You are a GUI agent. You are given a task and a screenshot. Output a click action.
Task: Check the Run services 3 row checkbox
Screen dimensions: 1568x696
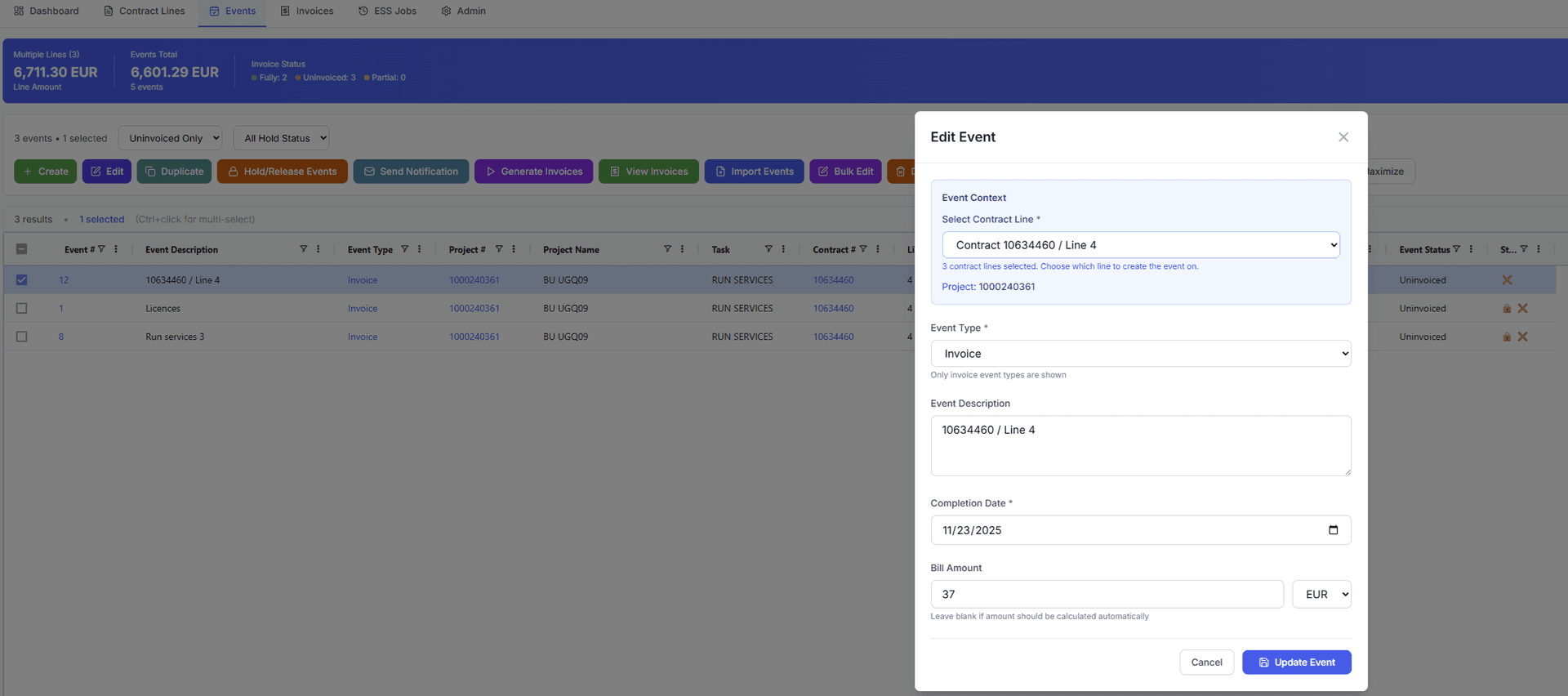click(22, 337)
